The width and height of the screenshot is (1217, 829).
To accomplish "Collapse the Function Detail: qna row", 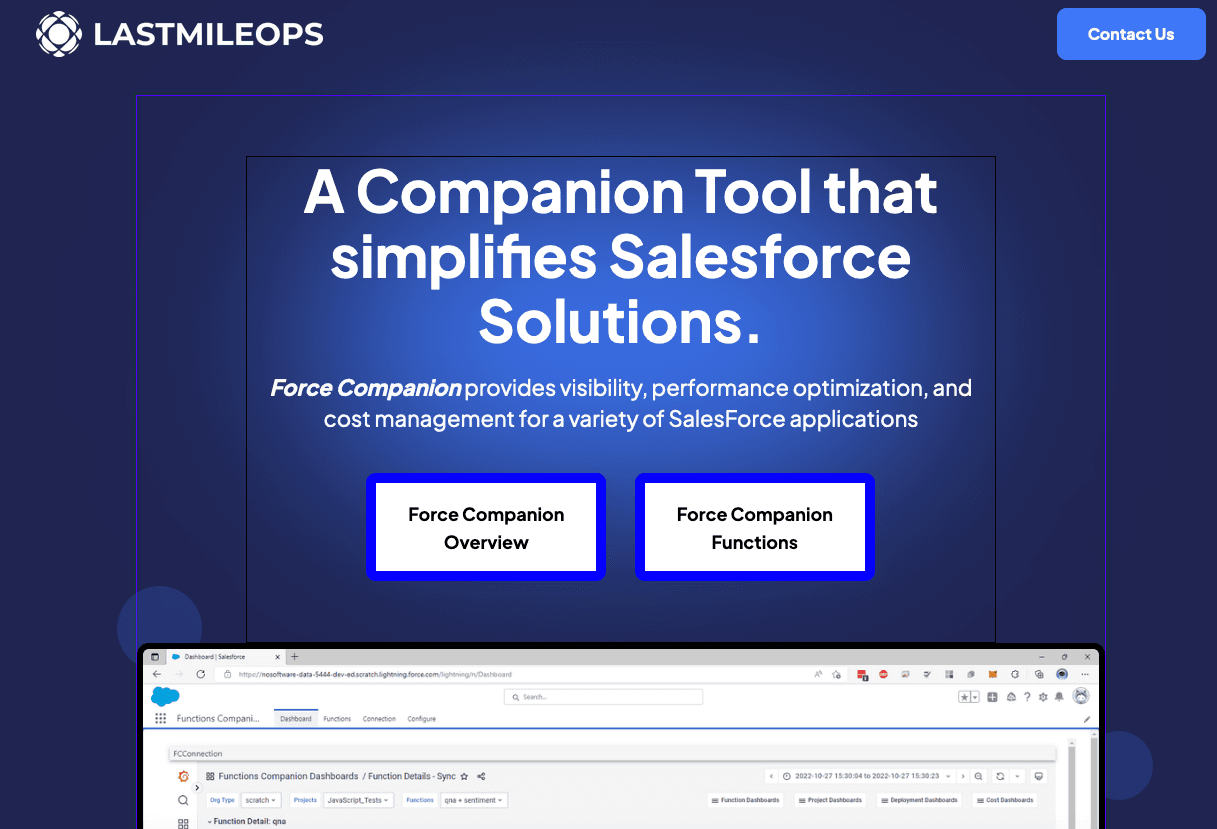I will click(x=247, y=821).
